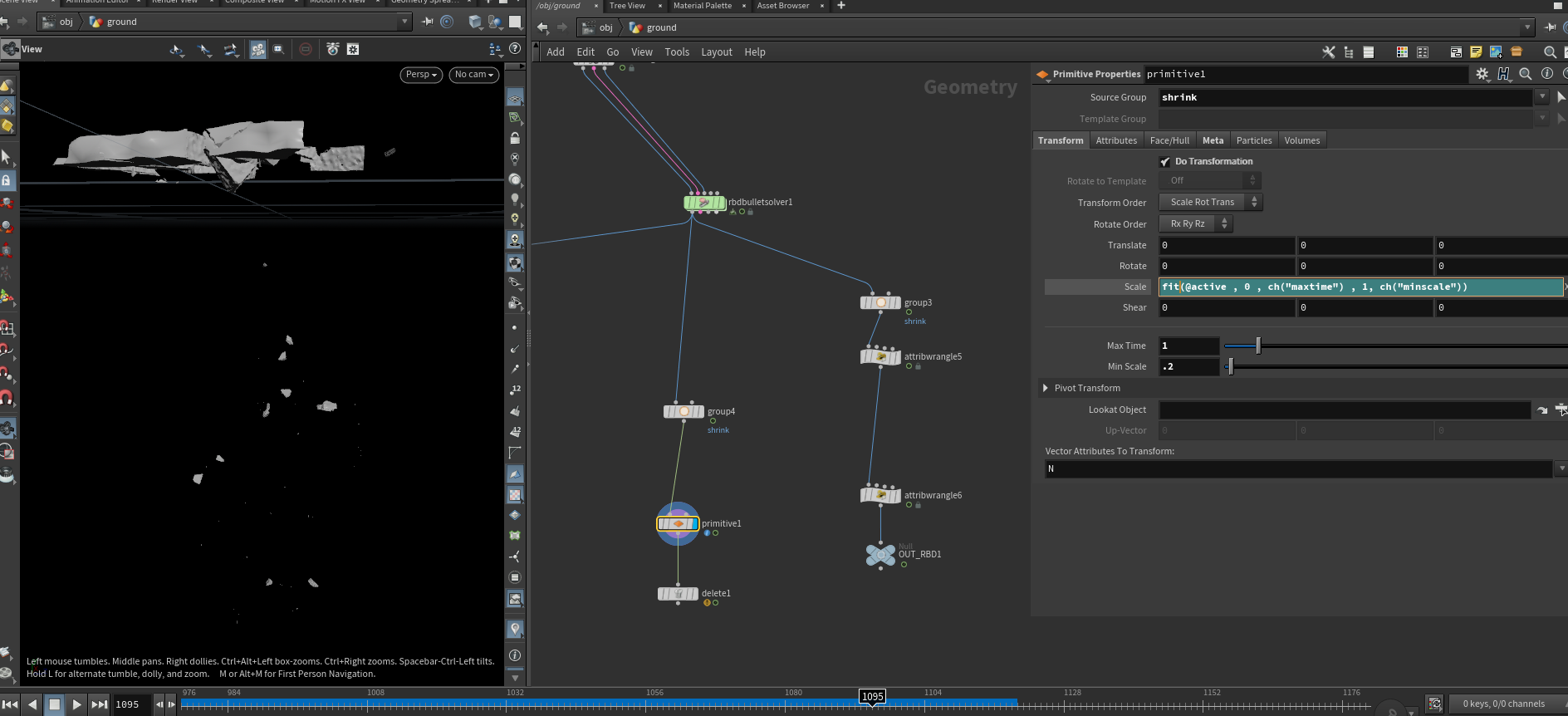Click the OUT_RBD1 null node icon
1568x716 pixels.
coord(880,554)
